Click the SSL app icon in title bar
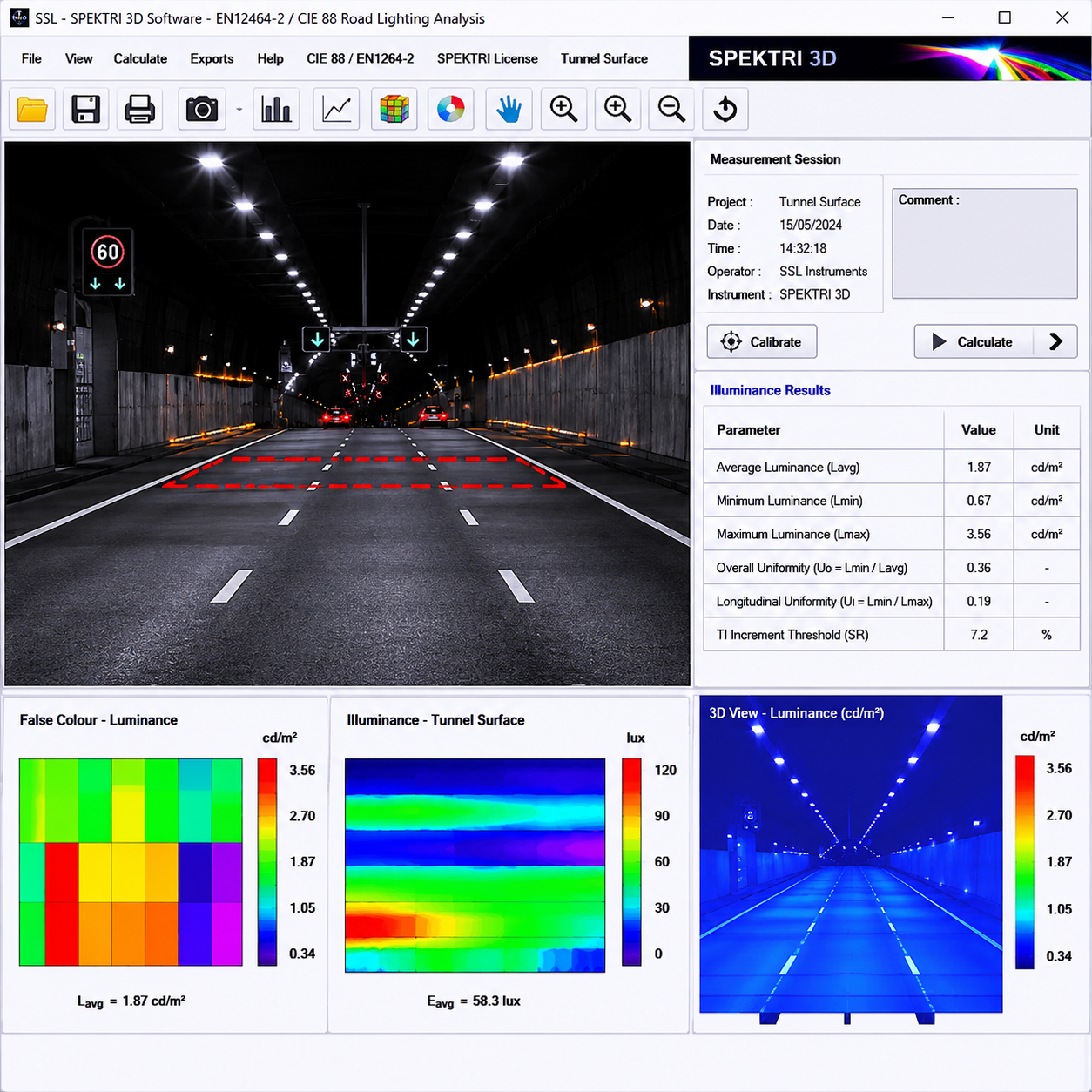 (x=18, y=17)
